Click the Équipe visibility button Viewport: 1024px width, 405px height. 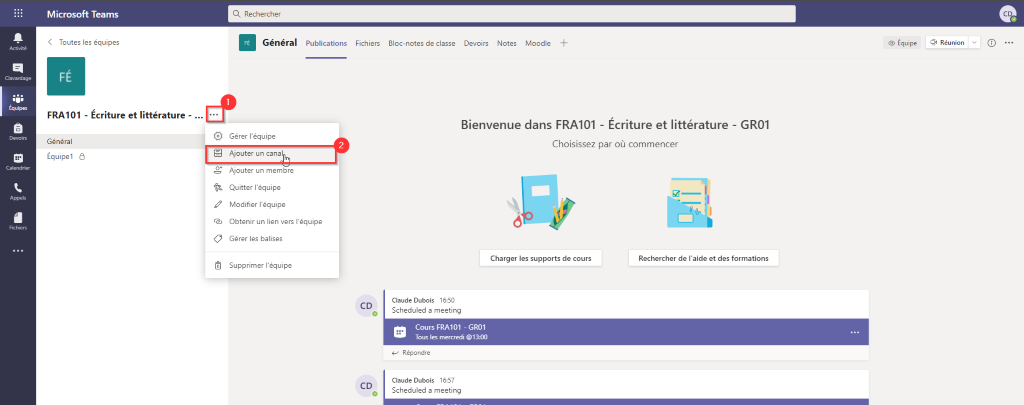coord(901,43)
